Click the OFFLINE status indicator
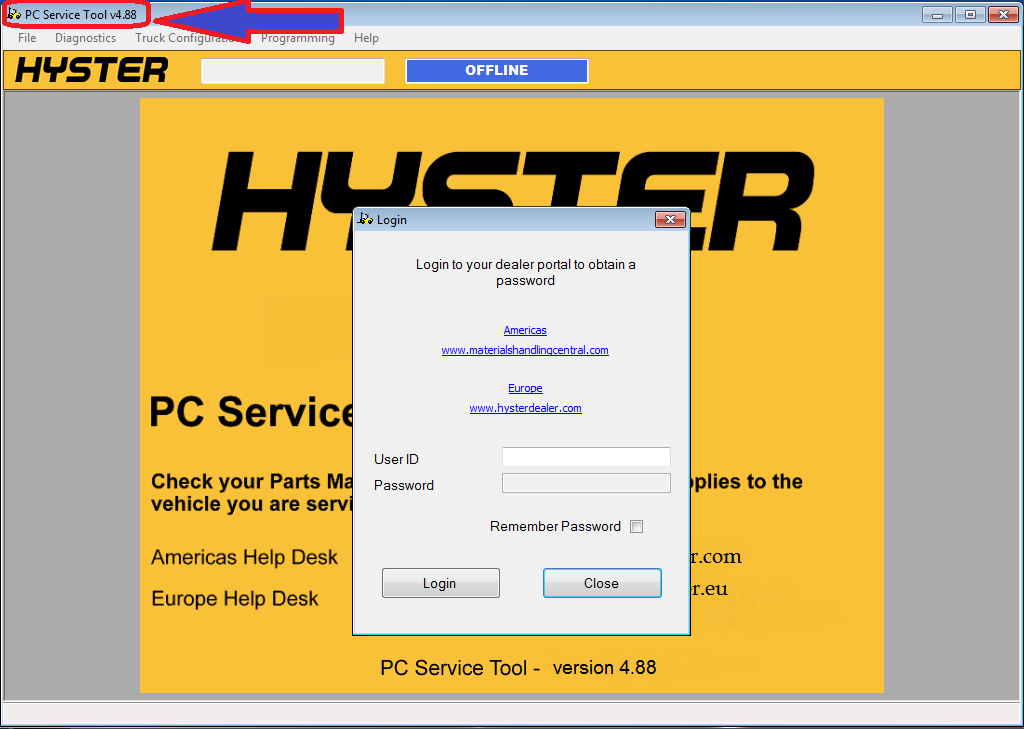Screen dimensions: 1024x729 point(497,71)
